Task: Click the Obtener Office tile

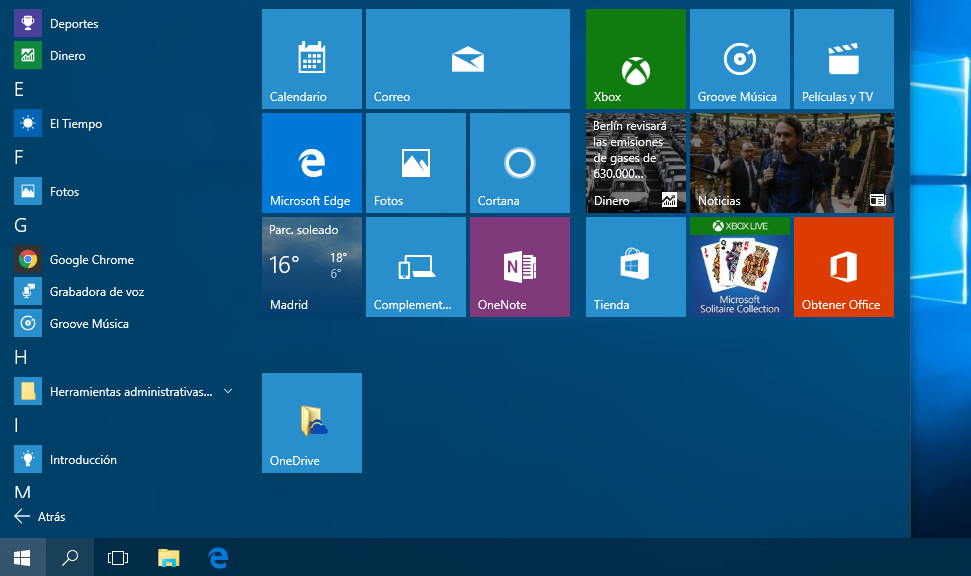Action: [843, 267]
